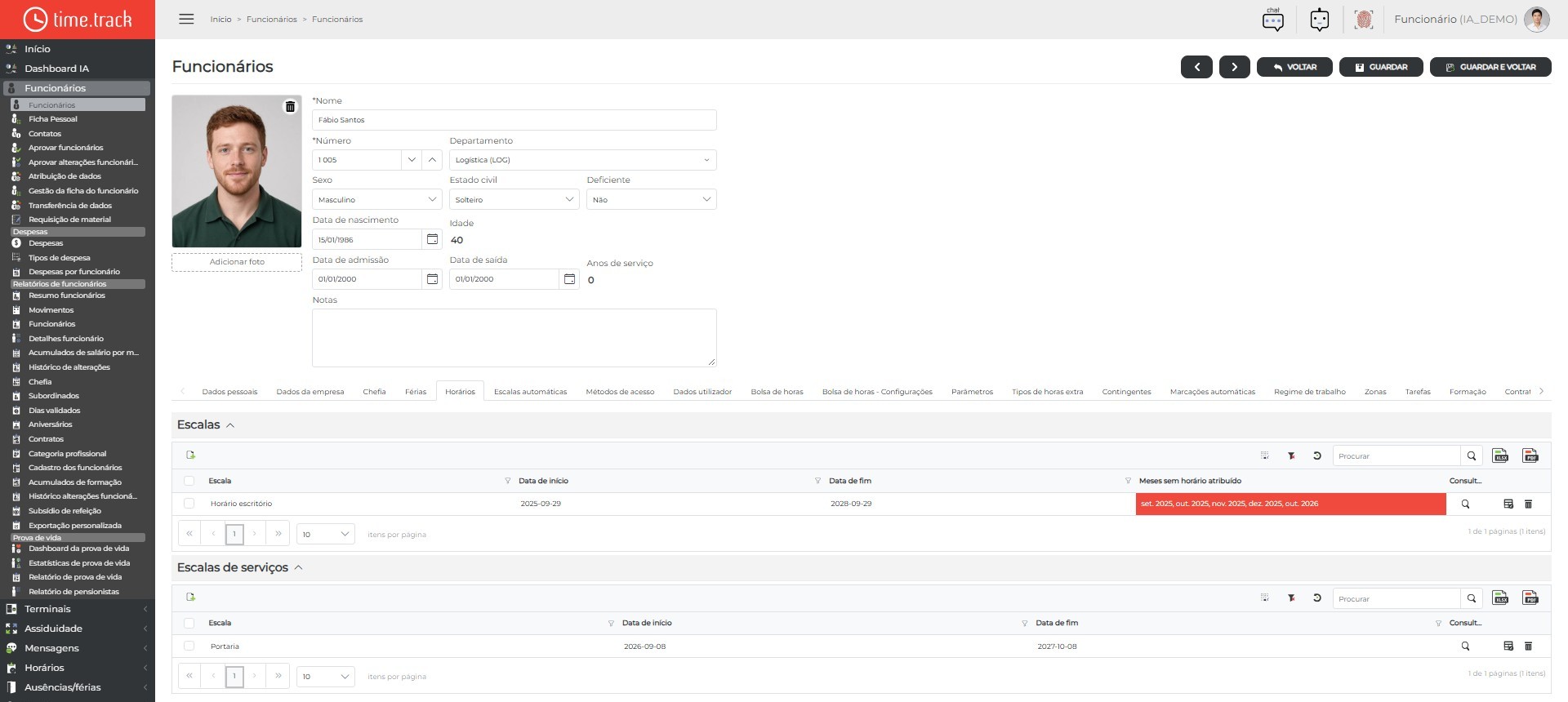Viewport: 1568px width, 702px height.
Task: Change items per page in Escalas
Action: [325, 534]
